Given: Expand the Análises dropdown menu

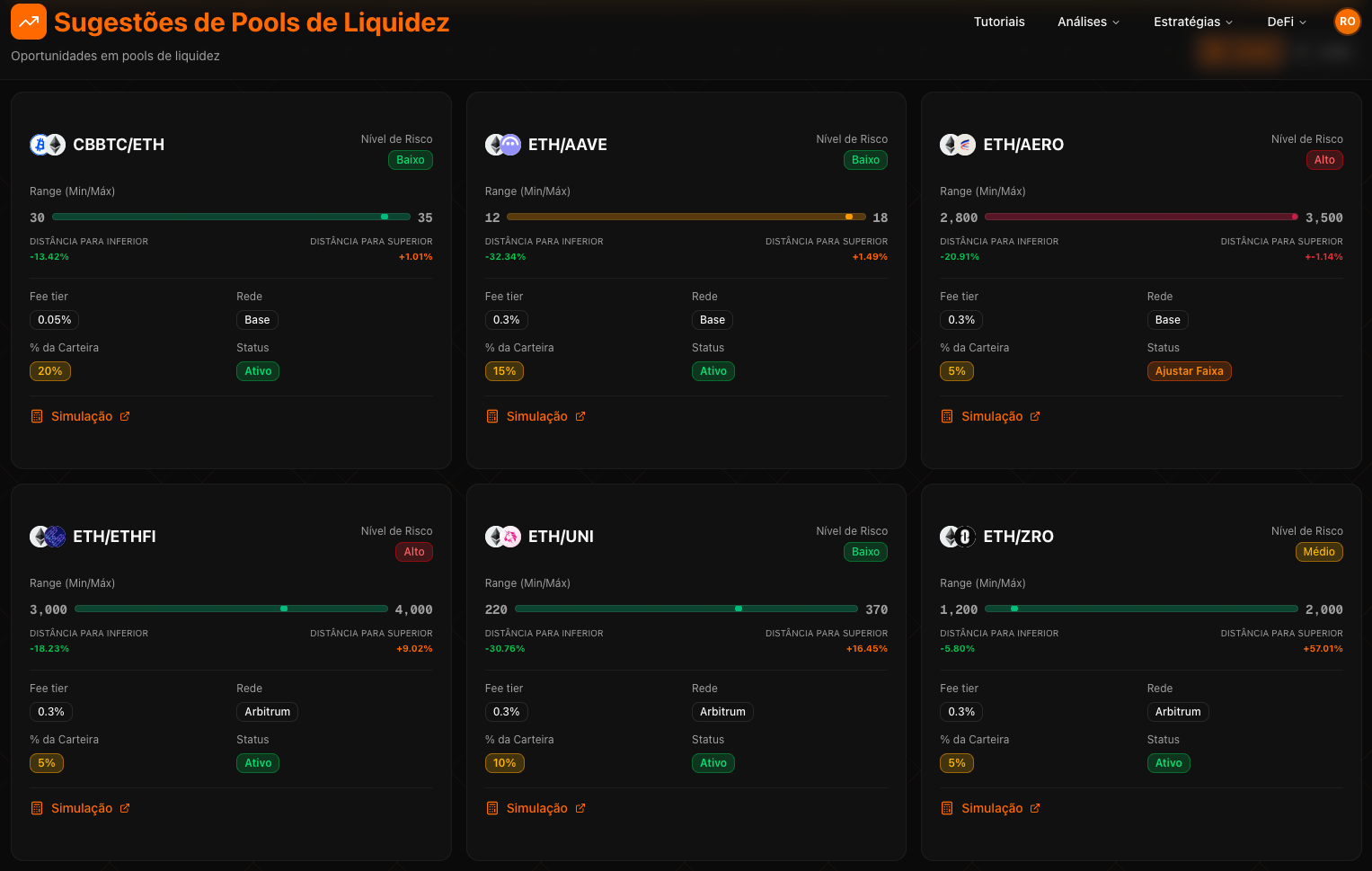Looking at the screenshot, I should pos(1088,22).
